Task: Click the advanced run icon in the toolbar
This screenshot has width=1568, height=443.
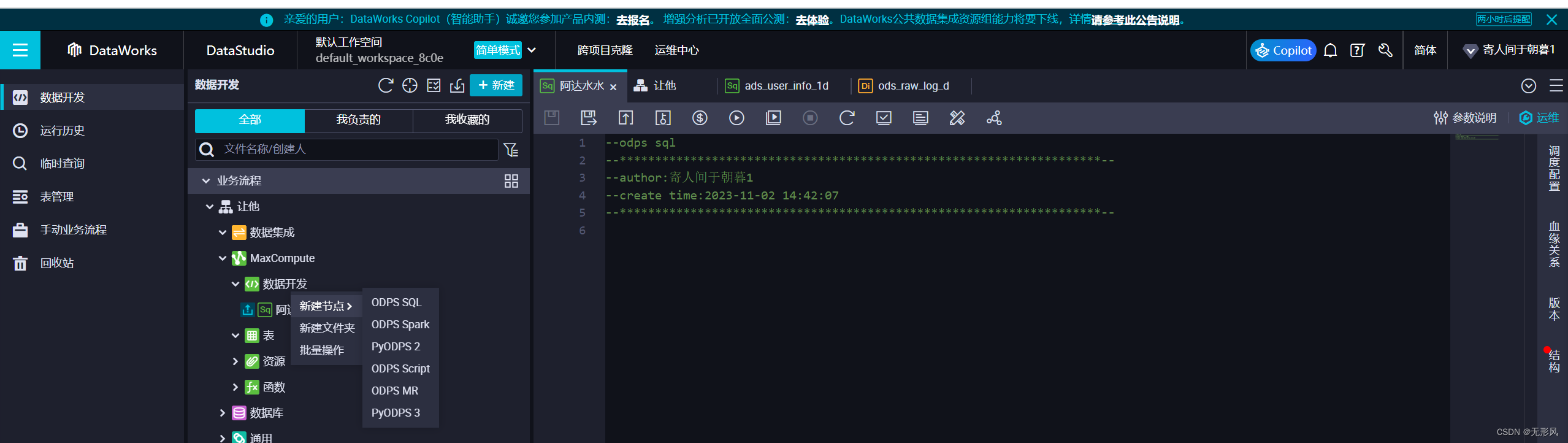Action: pyautogui.click(x=773, y=118)
